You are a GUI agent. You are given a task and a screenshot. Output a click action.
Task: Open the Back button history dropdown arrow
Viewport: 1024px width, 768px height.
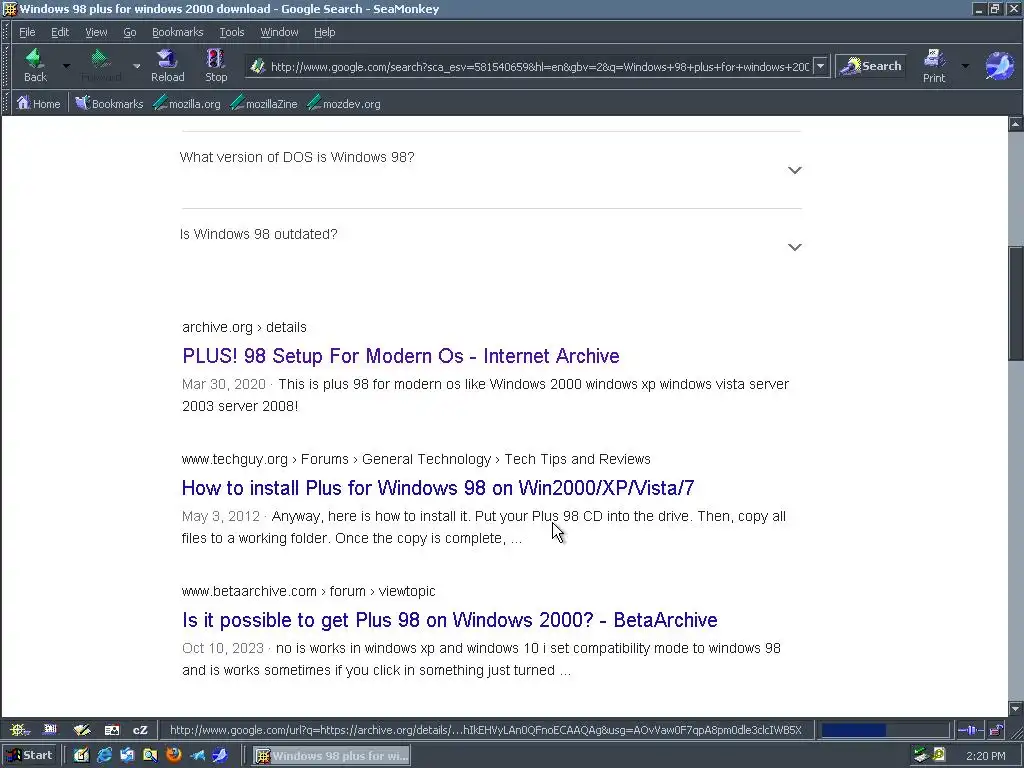66,66
